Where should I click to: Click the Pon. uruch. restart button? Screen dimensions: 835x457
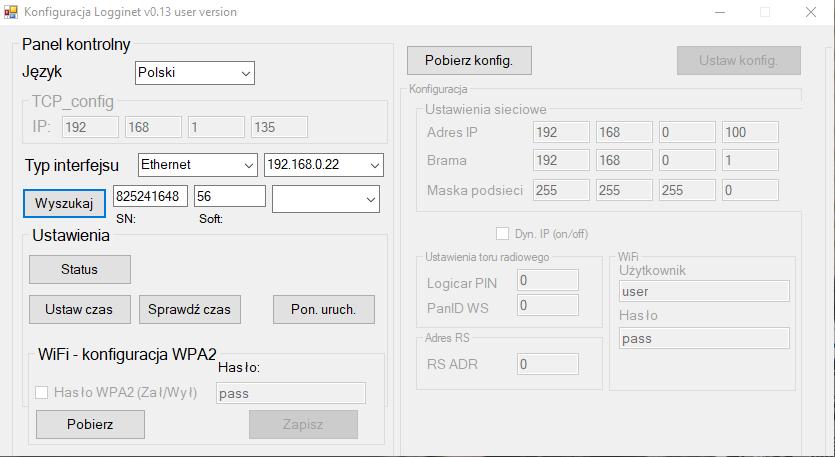[x=324, y=309]
